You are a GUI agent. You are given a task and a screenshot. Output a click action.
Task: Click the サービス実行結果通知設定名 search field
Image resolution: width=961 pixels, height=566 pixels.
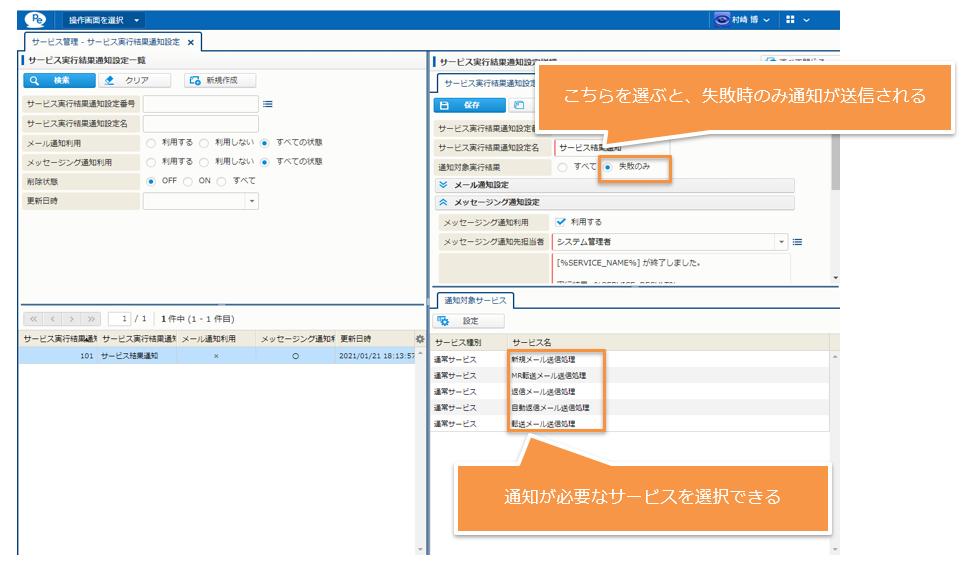[x=200, y=123]
